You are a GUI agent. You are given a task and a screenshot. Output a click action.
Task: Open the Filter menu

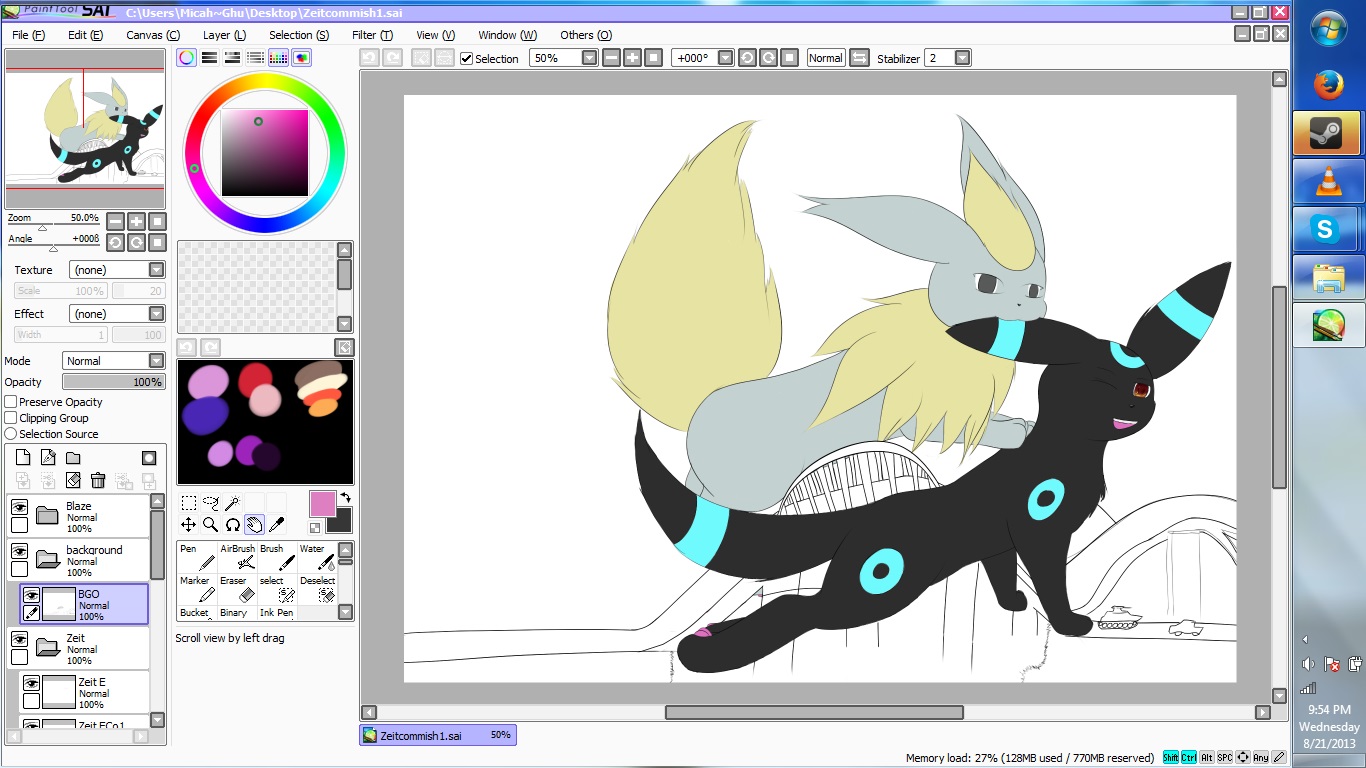click(x=372, y=35)
